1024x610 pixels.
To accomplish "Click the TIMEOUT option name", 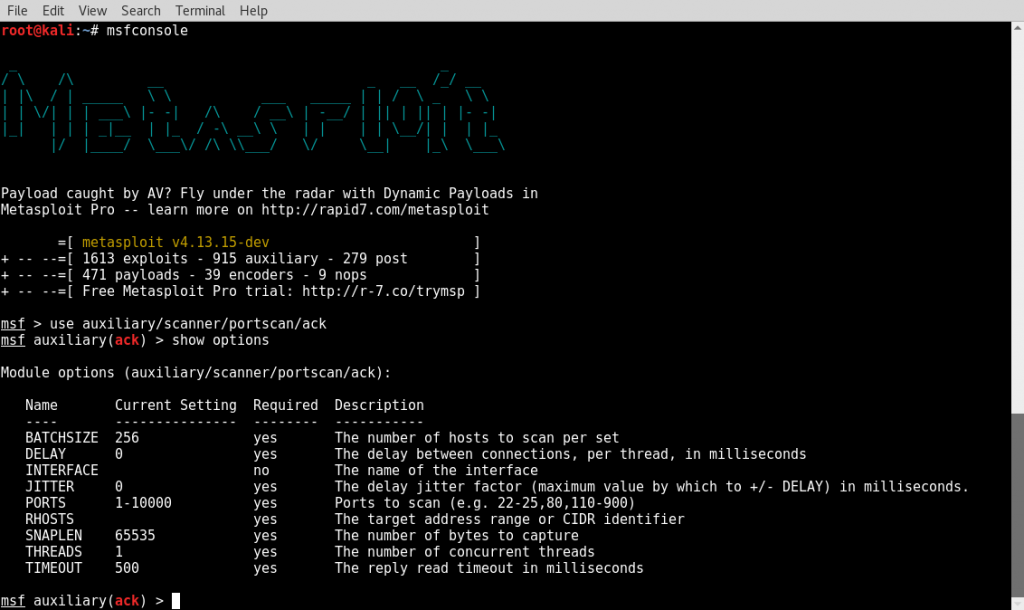I will click(x=54, y=568).
